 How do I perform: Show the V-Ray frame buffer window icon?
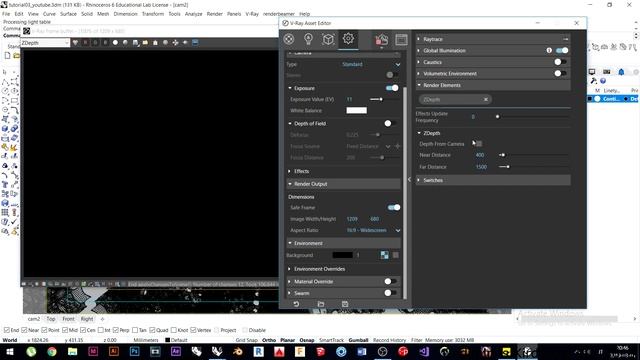pos(401,40)
